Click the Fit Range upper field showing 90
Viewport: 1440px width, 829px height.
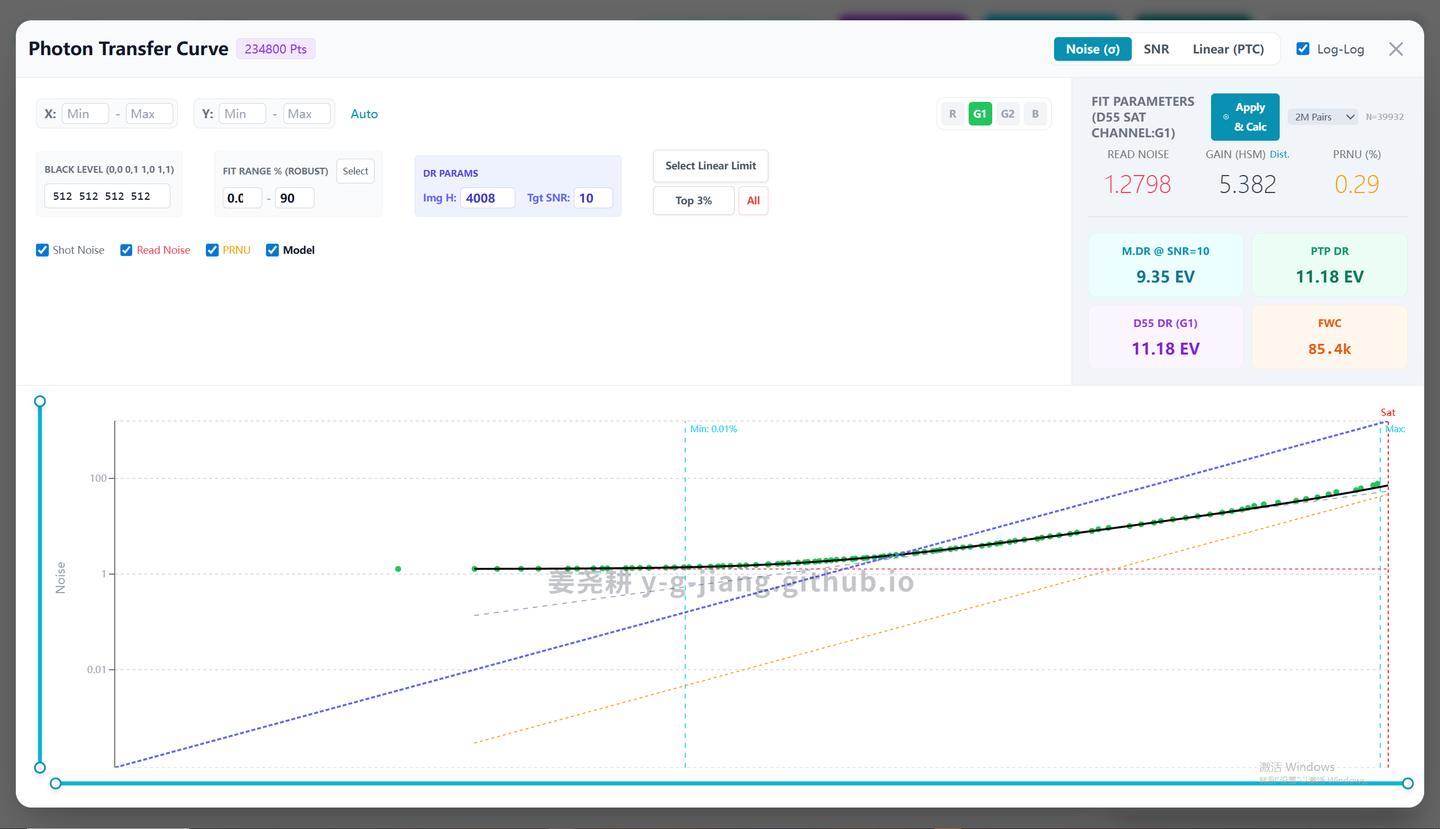coord(294,198)
